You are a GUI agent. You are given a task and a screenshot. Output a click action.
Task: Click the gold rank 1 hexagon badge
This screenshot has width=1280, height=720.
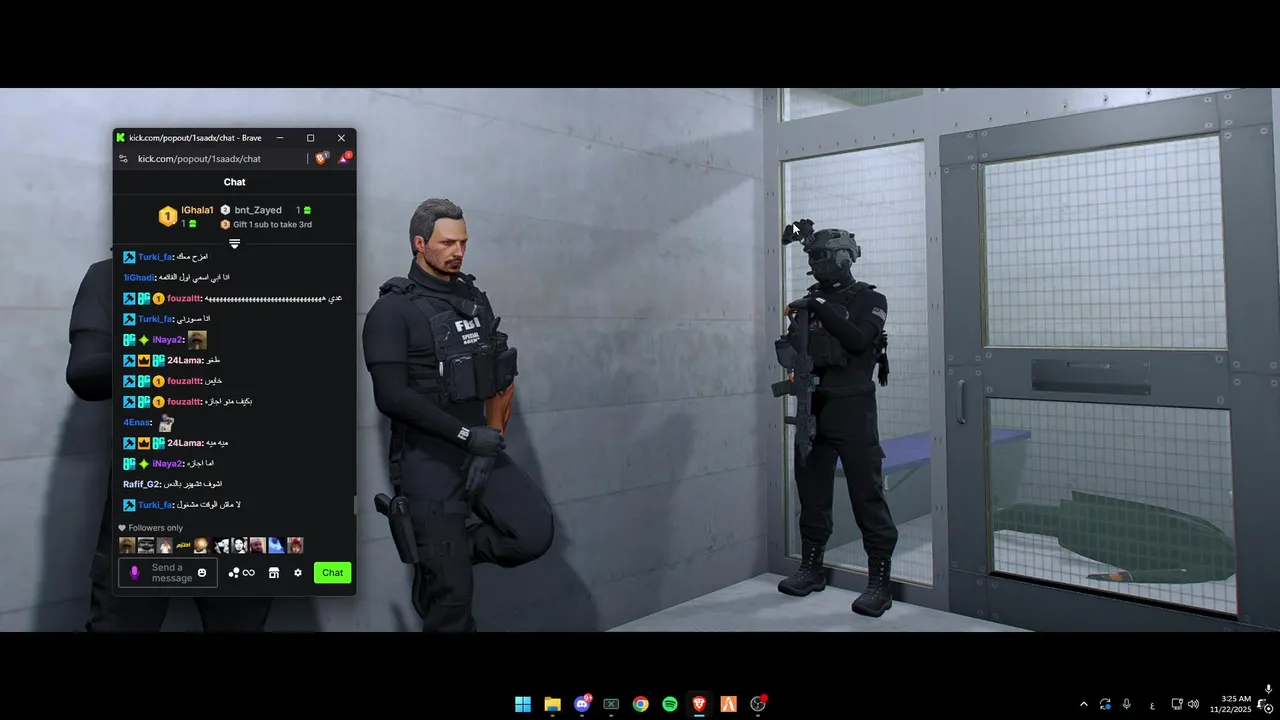click(168, 216)
